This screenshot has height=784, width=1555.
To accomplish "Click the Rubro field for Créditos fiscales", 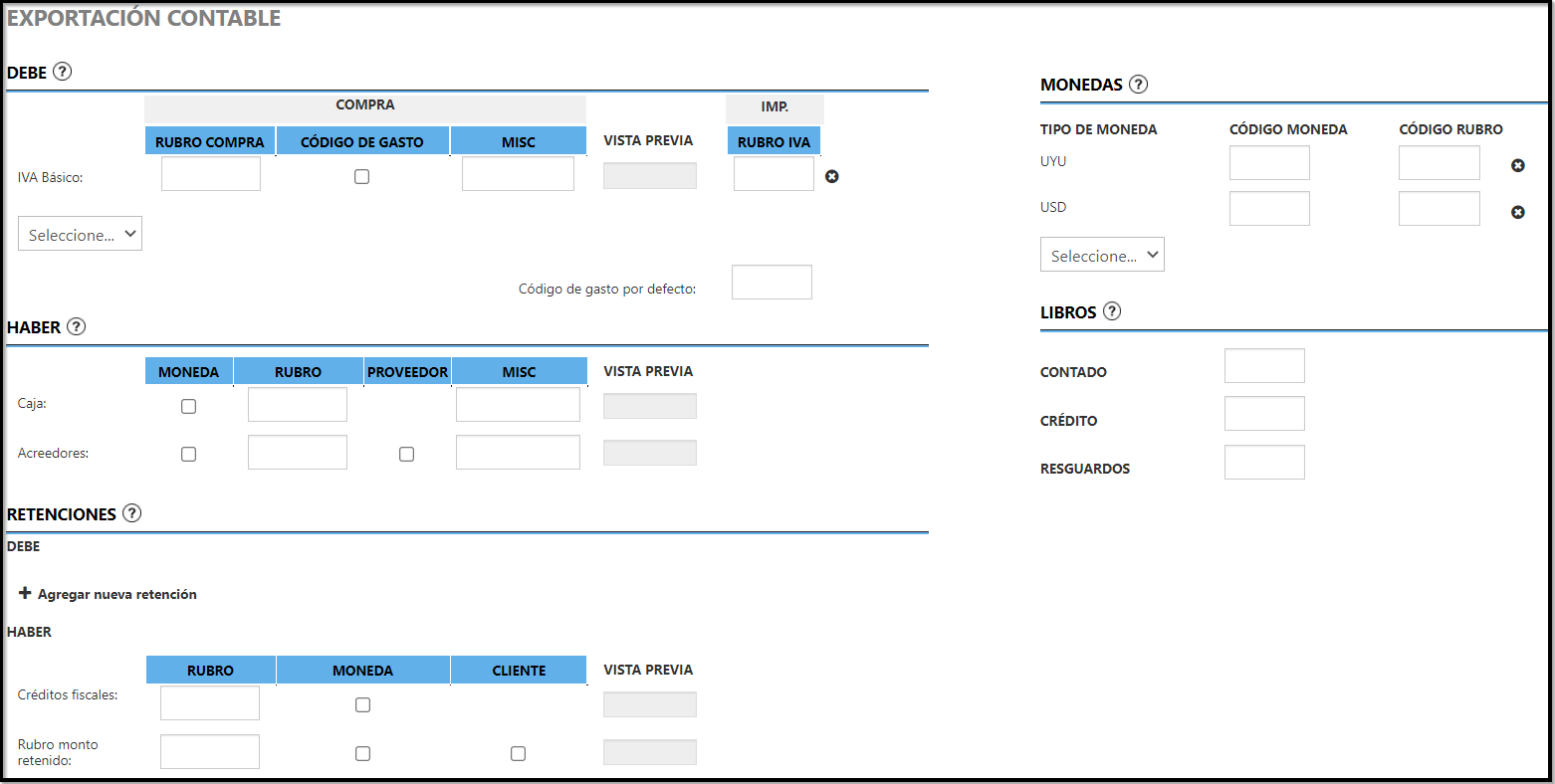I will click(x=210, y=702).
